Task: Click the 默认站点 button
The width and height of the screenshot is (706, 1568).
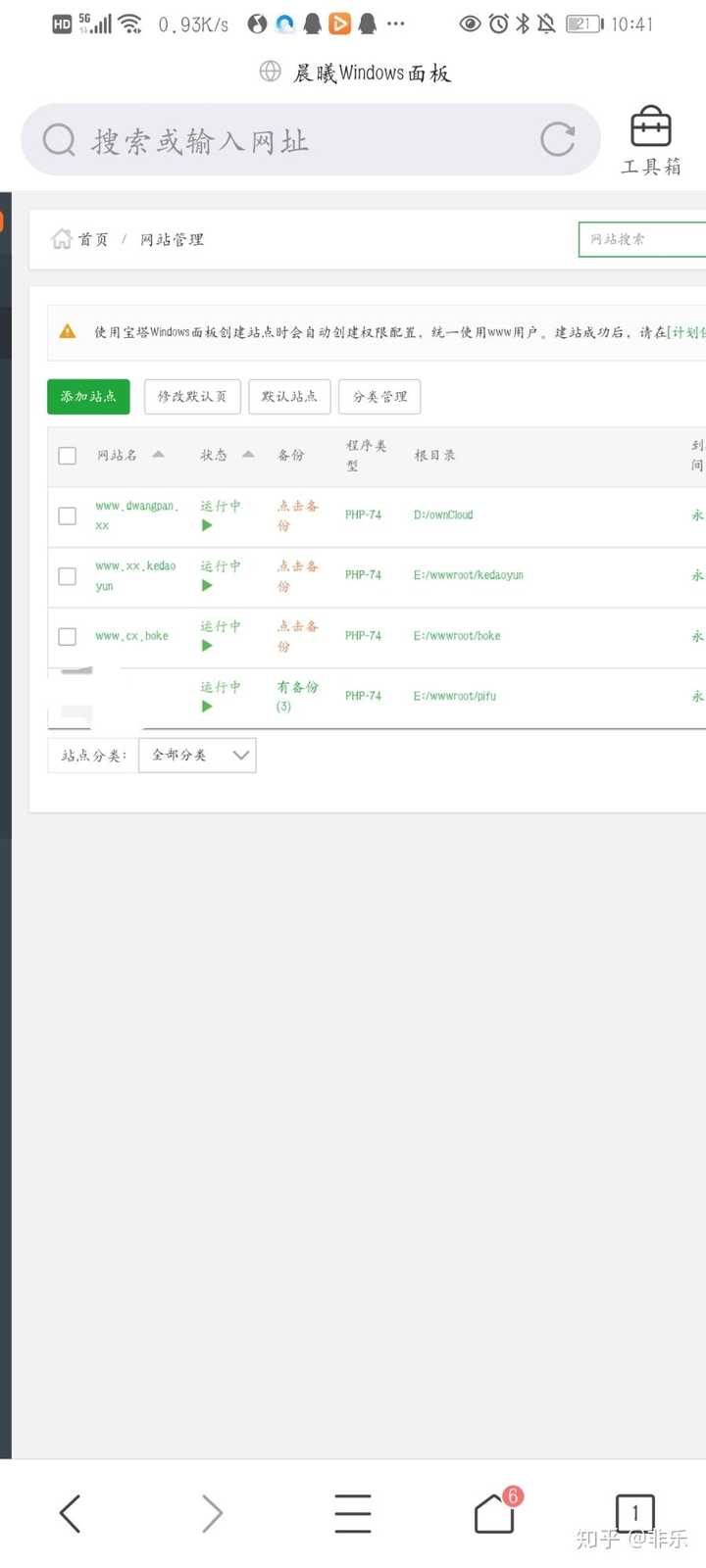Action: pos(289,396)
